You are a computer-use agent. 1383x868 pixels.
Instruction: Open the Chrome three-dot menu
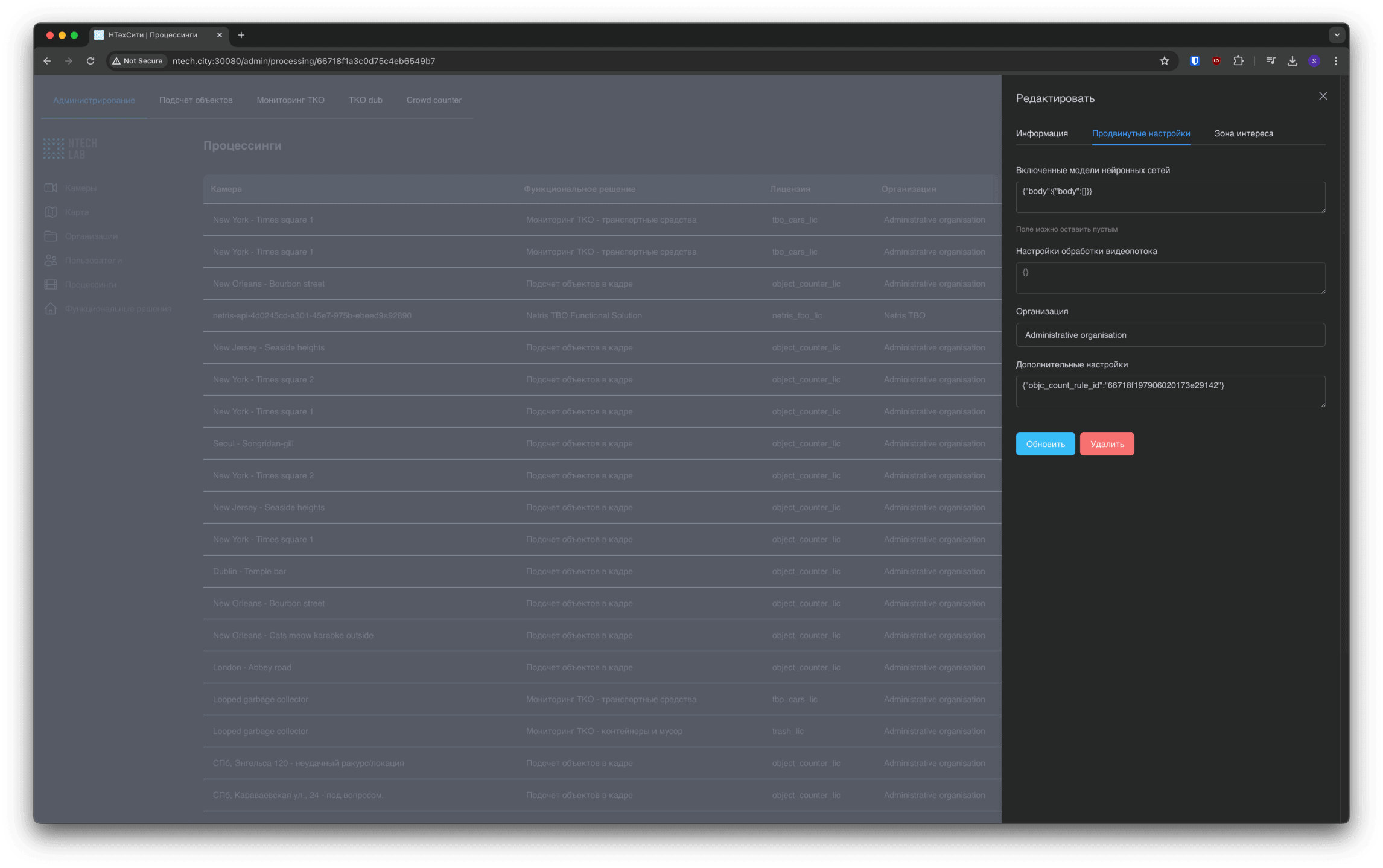tap(1335, 61)
